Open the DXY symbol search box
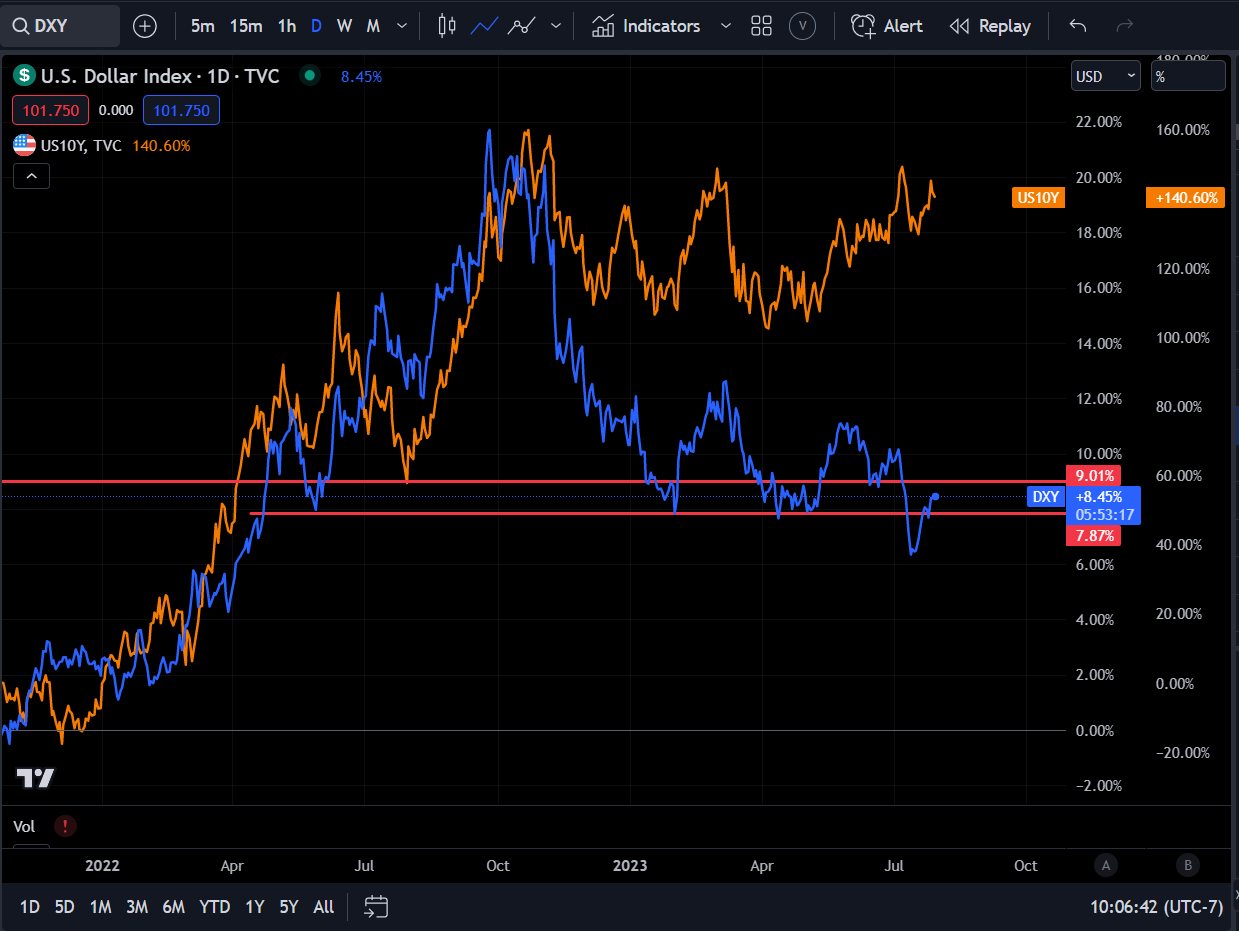The image size is (1239, 931). tap(60, 26)
